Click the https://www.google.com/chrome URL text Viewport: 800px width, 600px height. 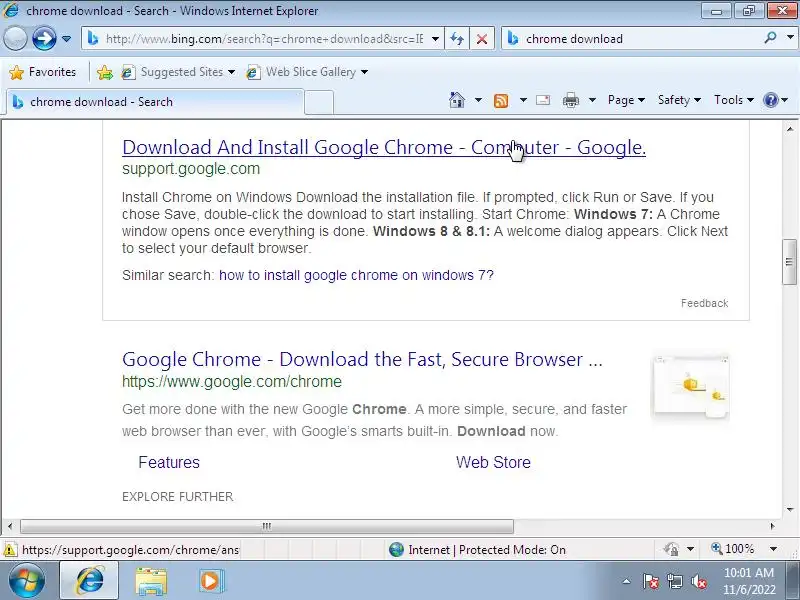pyautogui.click(x=232, y=382)
